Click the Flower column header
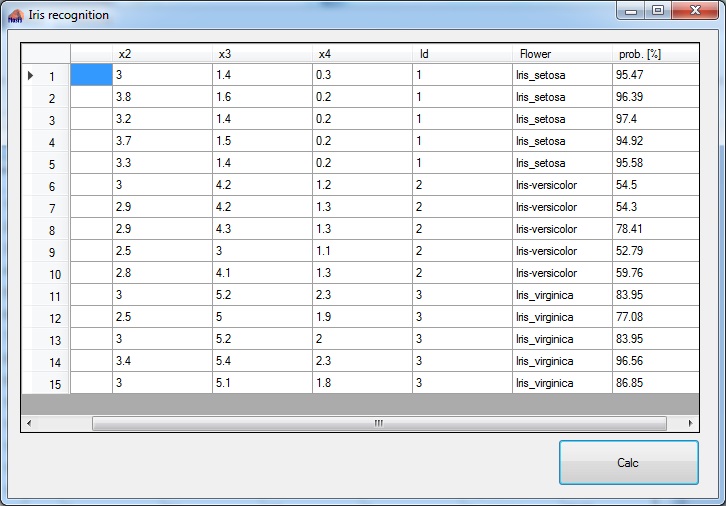 (561, 53)
